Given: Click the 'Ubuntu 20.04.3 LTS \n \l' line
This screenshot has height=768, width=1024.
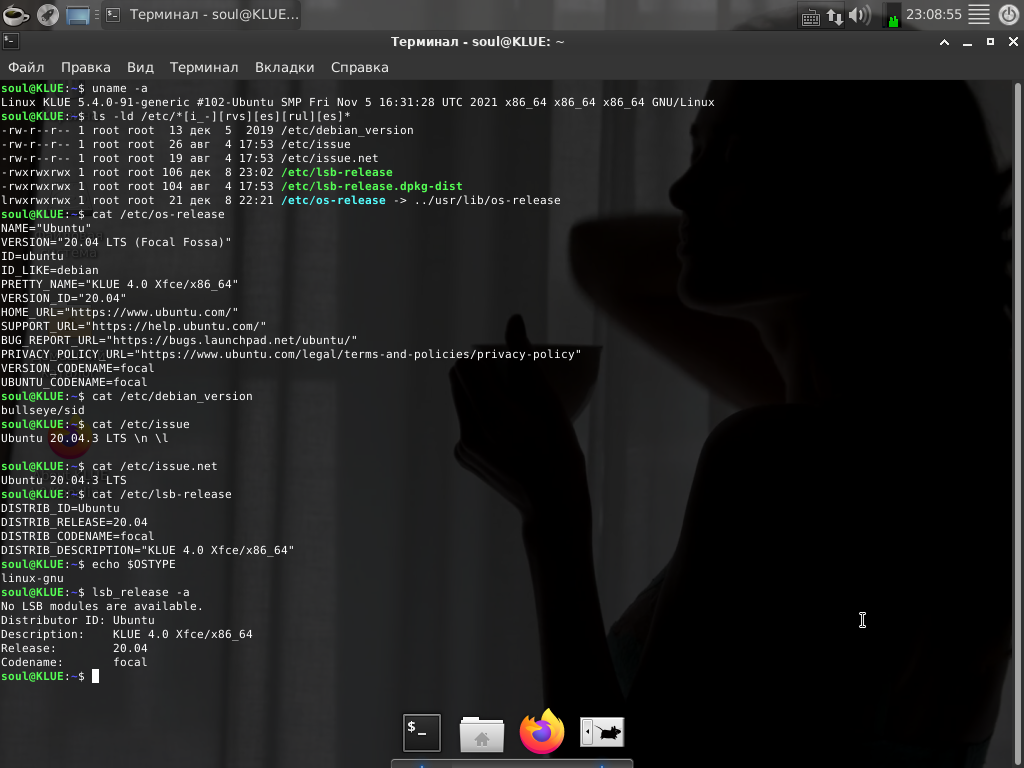Looking at the screenshot, I should pyautogui.click(x=84, y=438).
